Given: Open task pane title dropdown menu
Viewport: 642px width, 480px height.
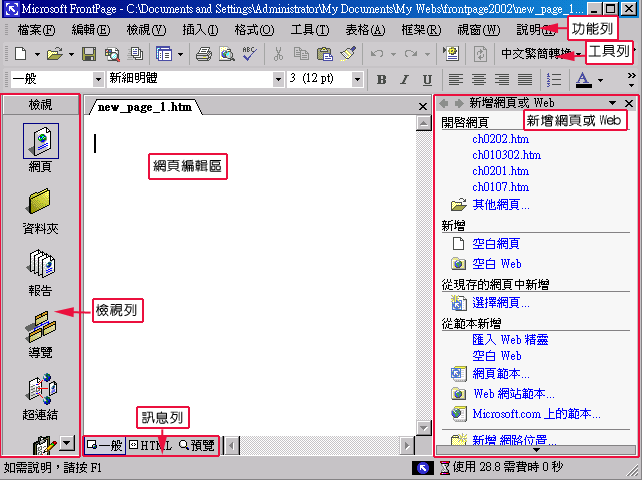Looking at the screenshot, I should coord(612,103).
